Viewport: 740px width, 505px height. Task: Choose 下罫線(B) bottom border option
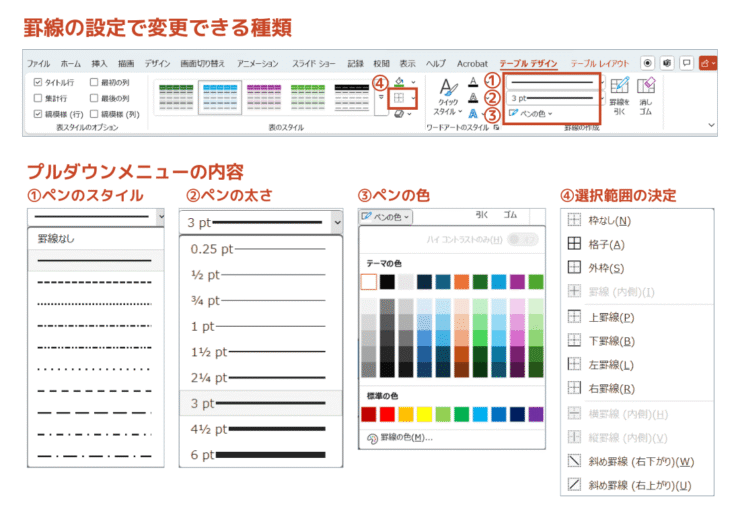pyautogui.click(x=637, y=340)
